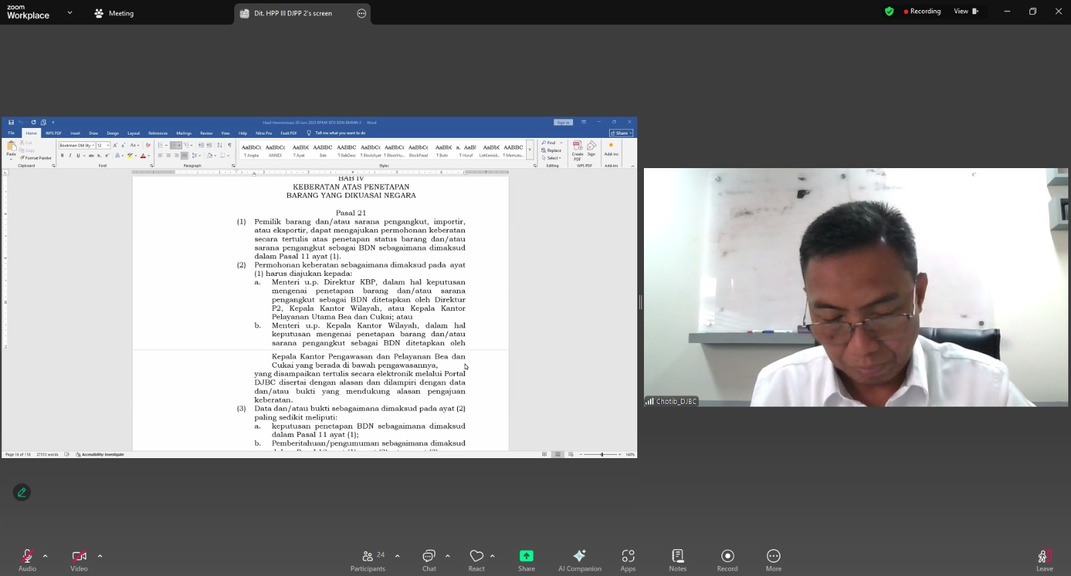The width and height of the screenshot is (1071, 576).
Task: Toggle show paragraph marks
Action: point(230,146)
